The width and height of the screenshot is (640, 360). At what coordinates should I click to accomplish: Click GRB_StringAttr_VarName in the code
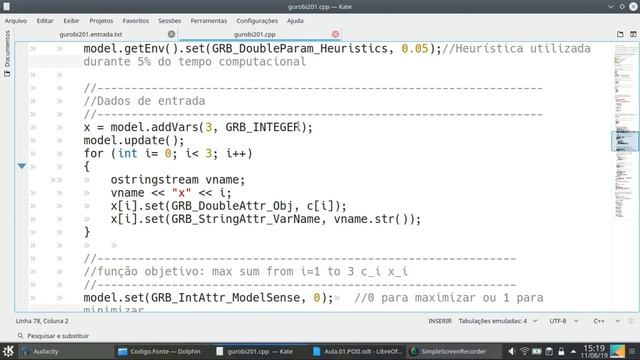pos(245,218)
